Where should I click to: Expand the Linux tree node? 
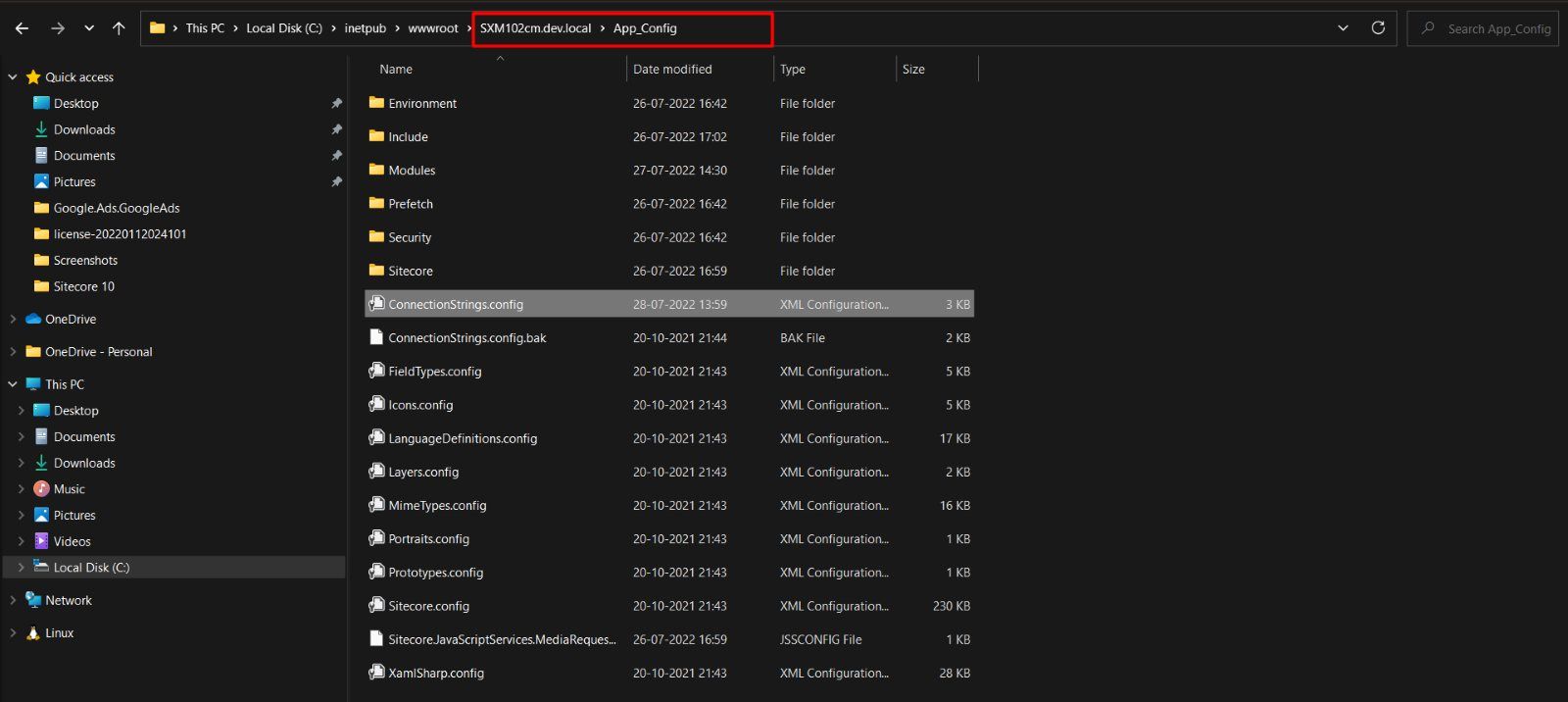tap(13, 633)
